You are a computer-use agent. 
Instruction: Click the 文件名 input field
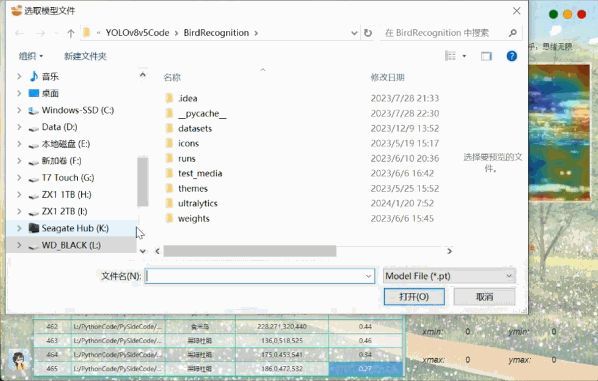click(x=260, y=276)
